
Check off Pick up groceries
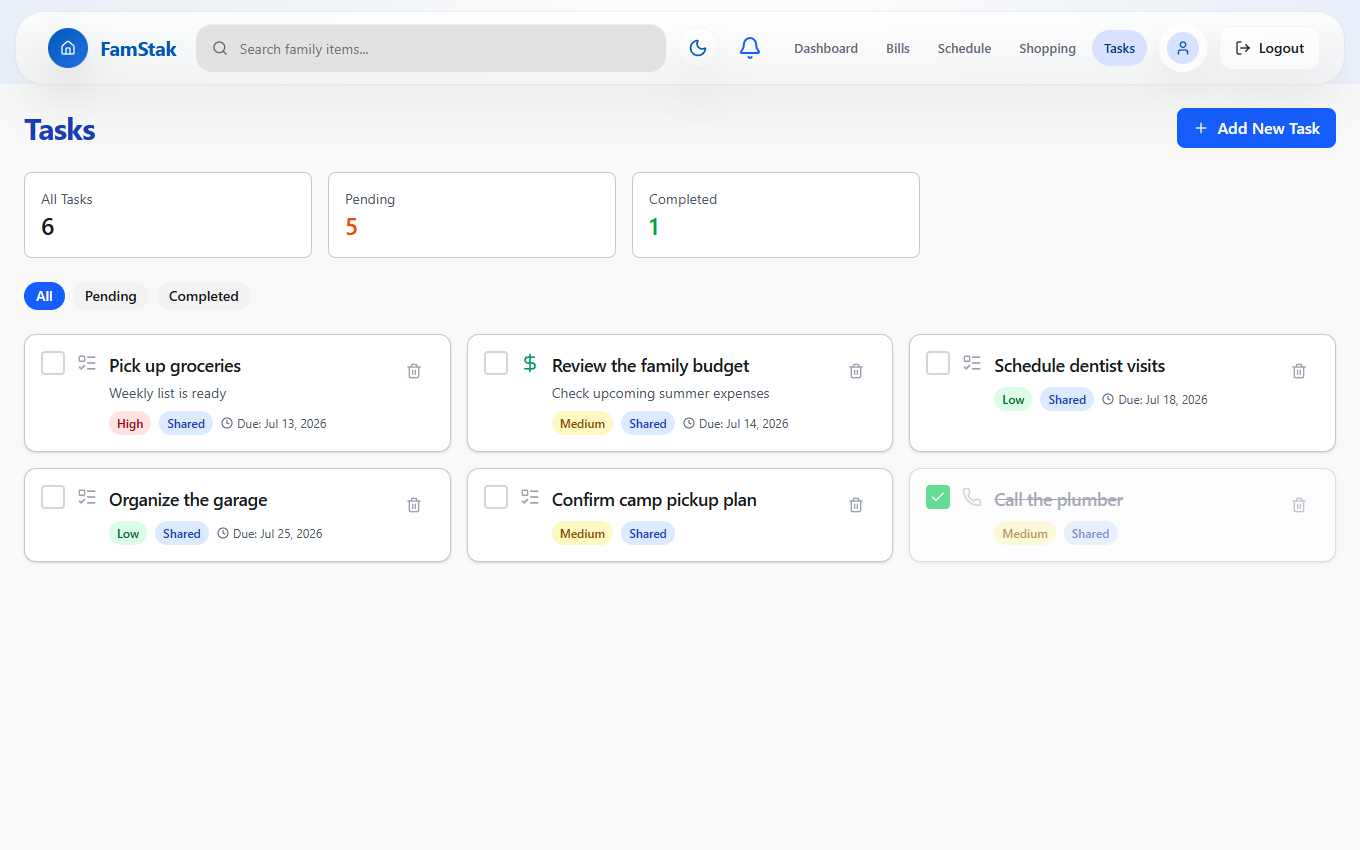coord(53,363)
